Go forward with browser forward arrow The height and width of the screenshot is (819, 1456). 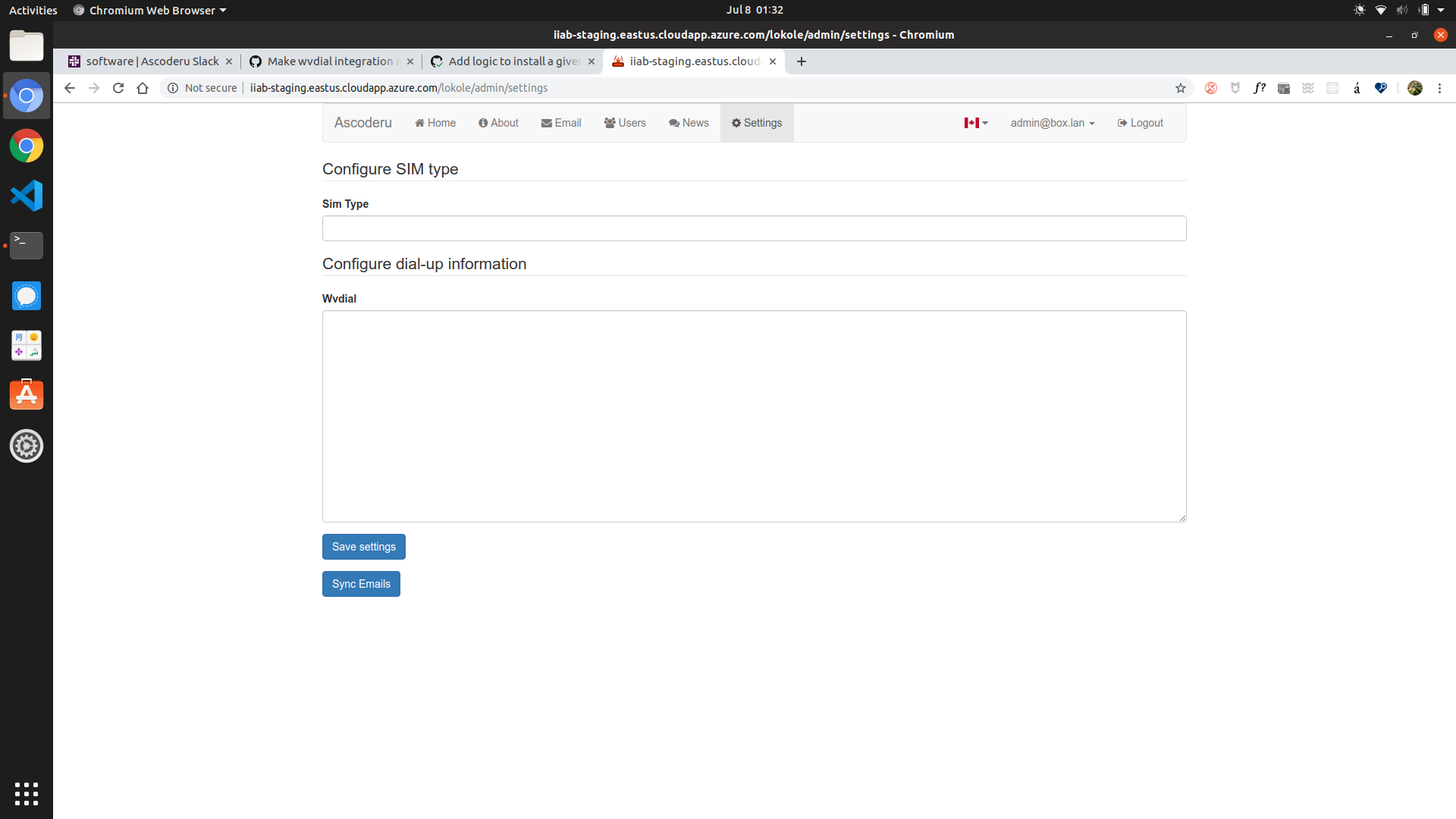[94, 88]
